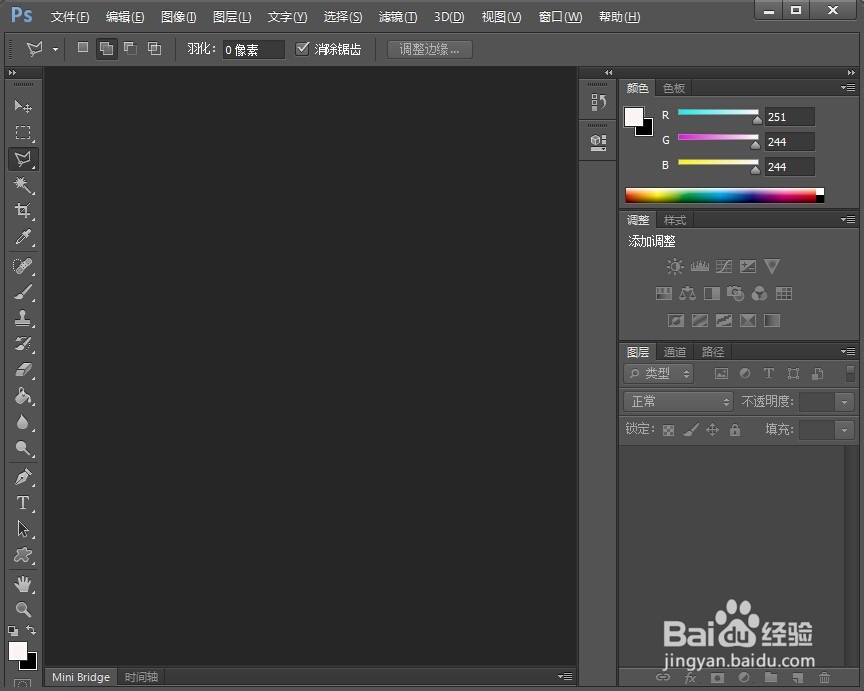Open the Layers panel flyout menu
Image resolution: width=864 pixels, height=691 pixels.
[848, 351]
